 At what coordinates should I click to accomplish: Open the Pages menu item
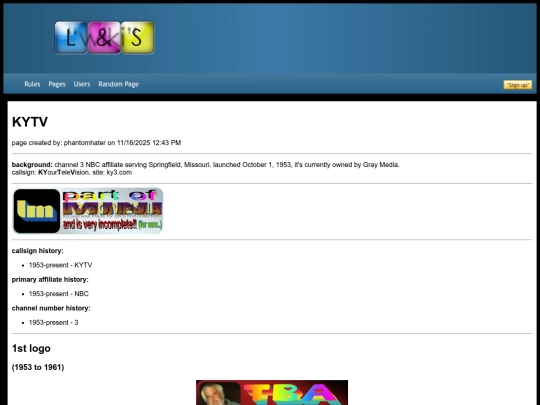[x=57, y=84]
